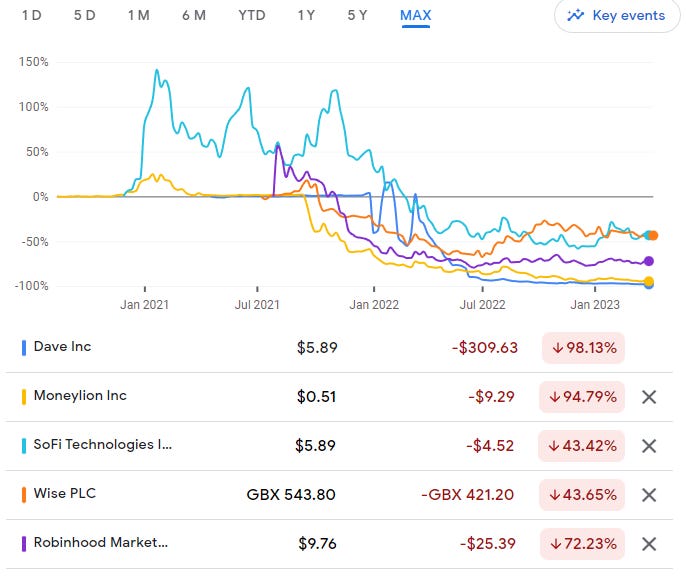This screenshot has width=686, height=578.
Task: Click the -GBX 421.20 change value
Action: point(467,495)
